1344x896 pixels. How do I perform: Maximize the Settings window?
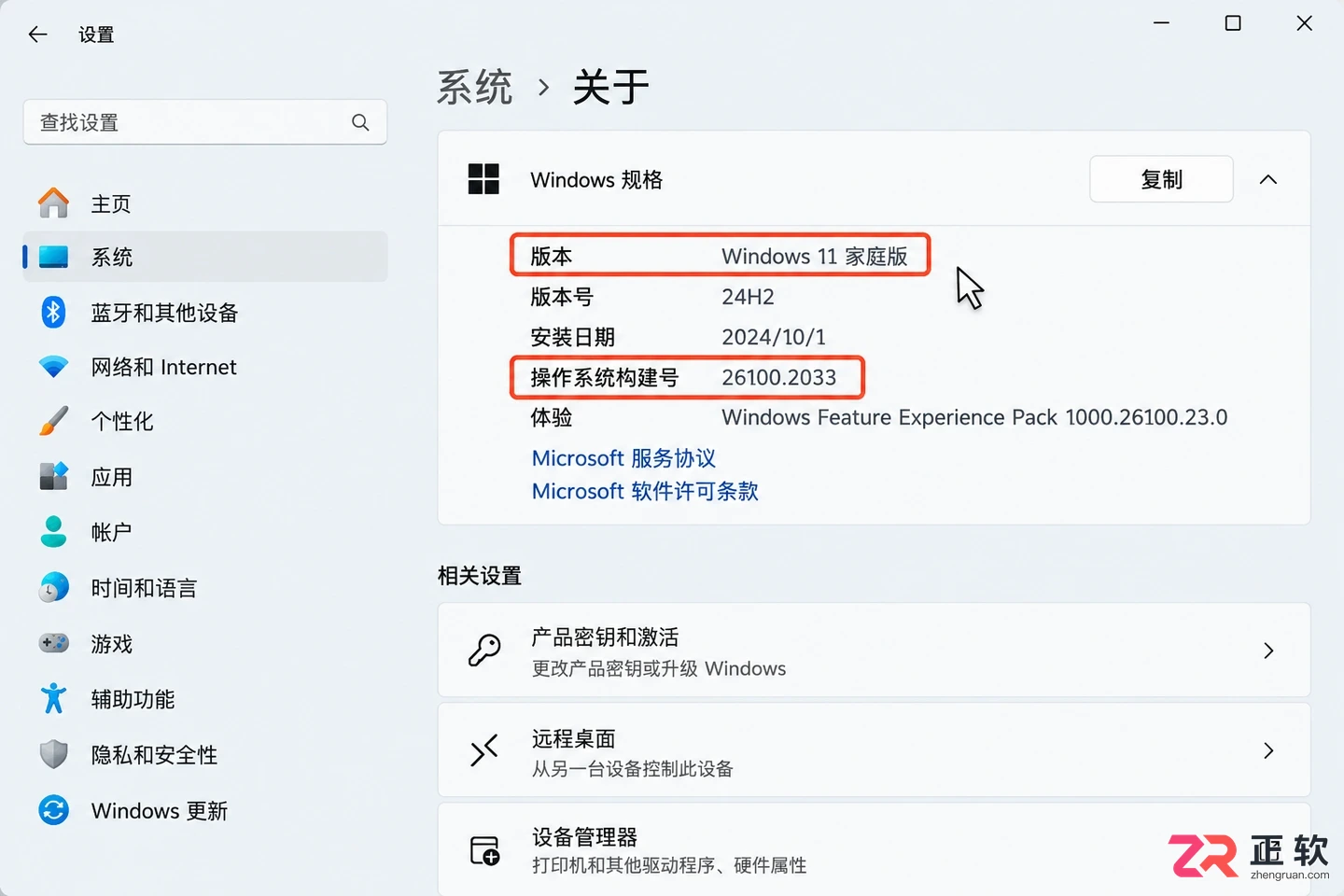pyautogui.click(x=1233, y=23)
